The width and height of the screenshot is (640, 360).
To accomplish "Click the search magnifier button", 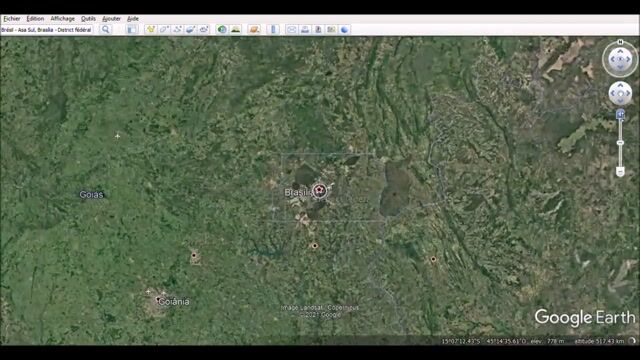I will (x=106, y=29).
